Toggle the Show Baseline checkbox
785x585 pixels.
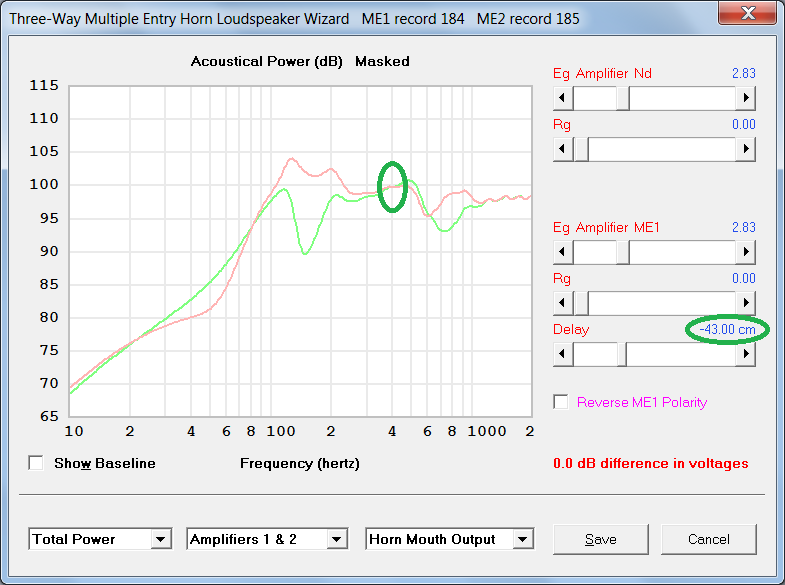pos(36,463)
